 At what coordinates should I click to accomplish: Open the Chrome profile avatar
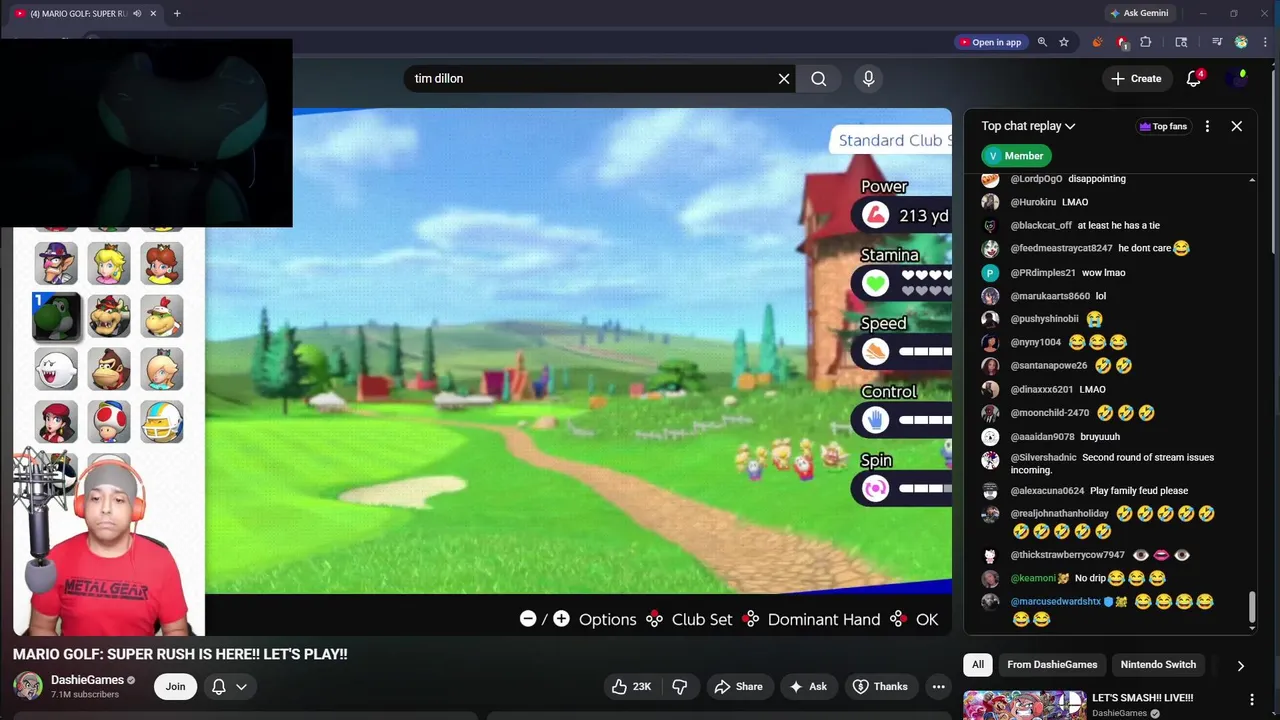click(x=1241, y=42)
